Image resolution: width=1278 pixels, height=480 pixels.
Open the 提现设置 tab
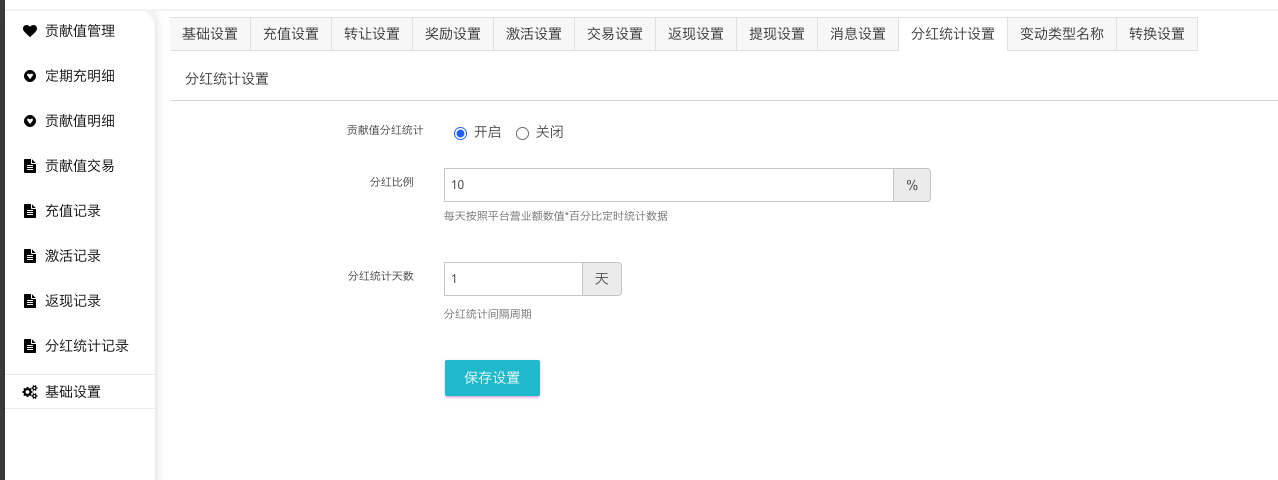click(x=777, y=34)
